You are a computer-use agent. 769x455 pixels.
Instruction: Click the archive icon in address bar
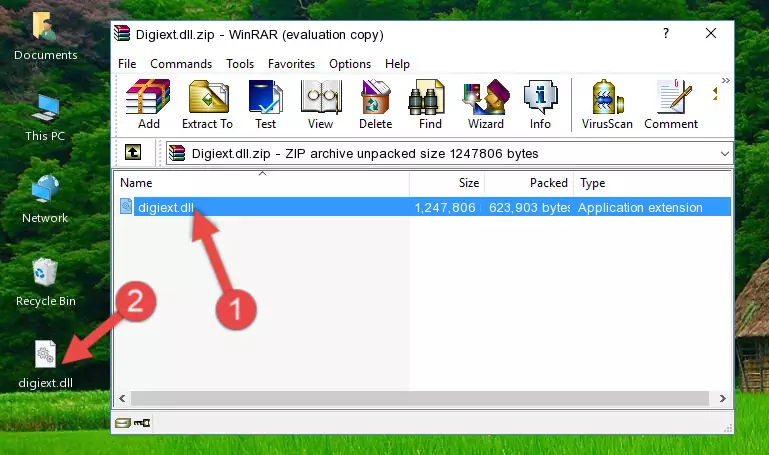click(x=177, y=153)
